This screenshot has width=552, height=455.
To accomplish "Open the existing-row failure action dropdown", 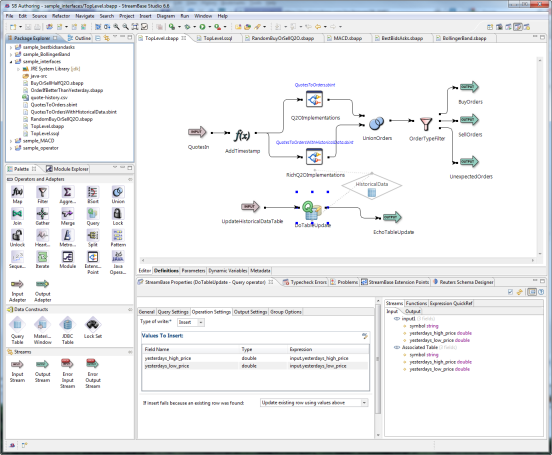I will (314, 403).
